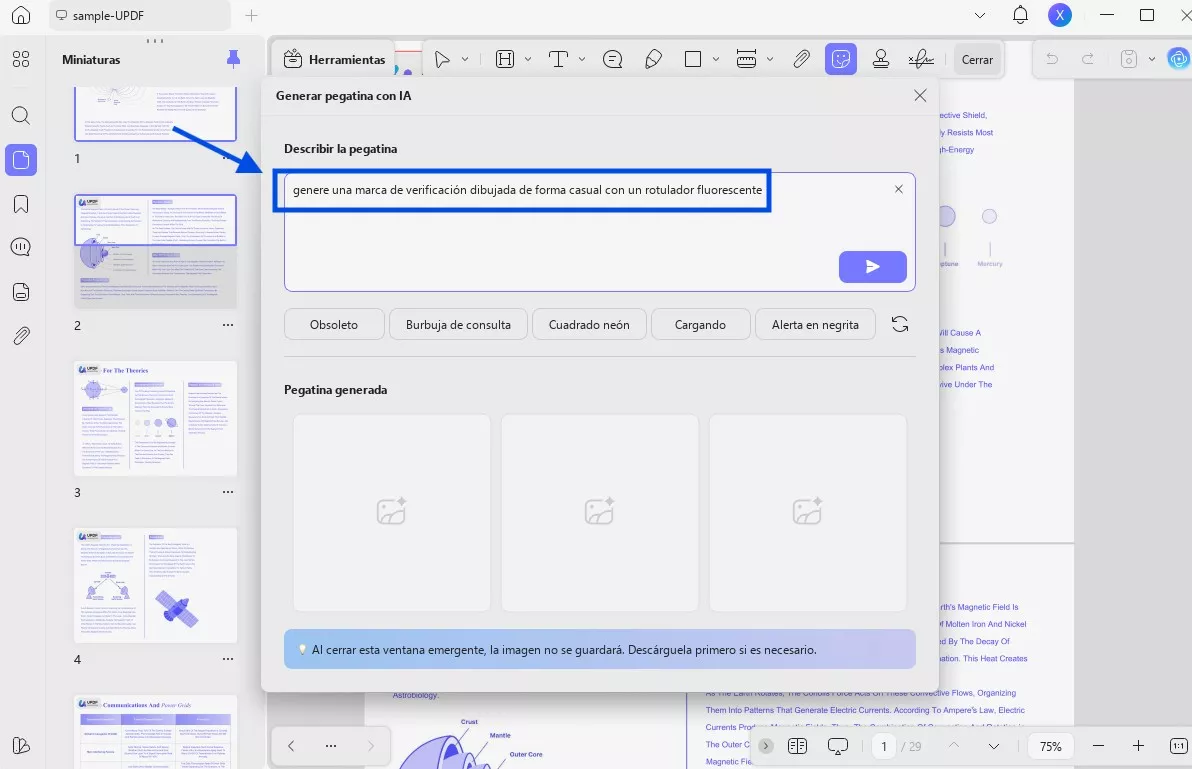Screen dimensions: 1192x769
Task: Open page 1 thumbnail
Action: coord(155,113)
